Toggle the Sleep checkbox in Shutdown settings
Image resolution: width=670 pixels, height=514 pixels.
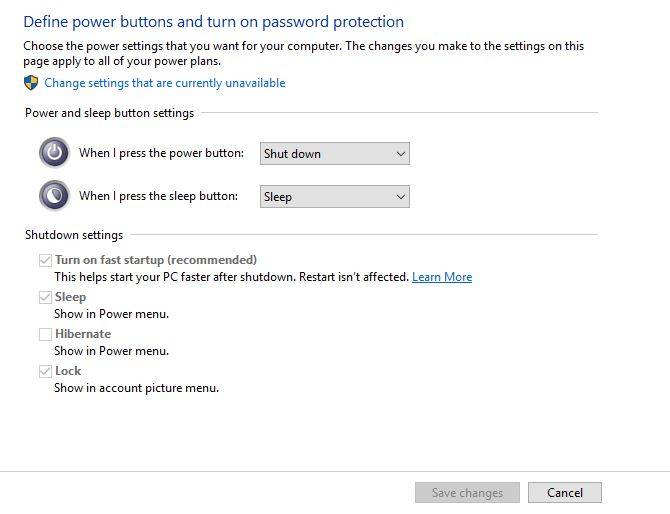pos(45,297)
